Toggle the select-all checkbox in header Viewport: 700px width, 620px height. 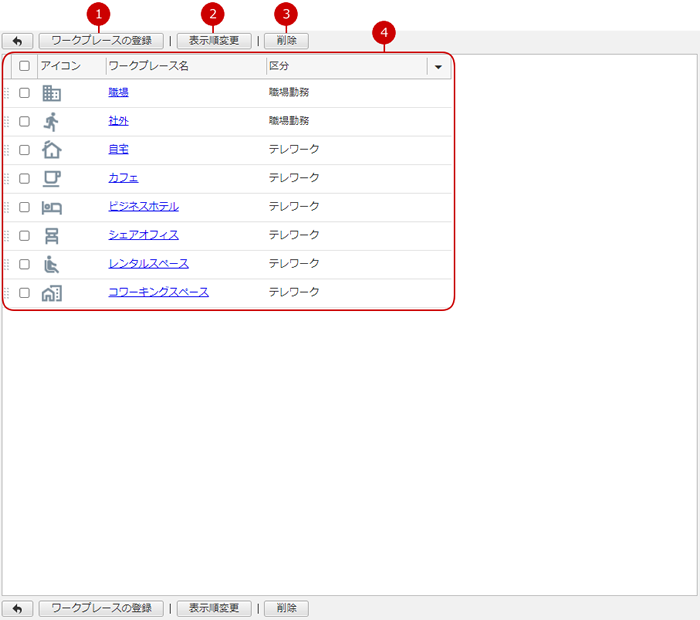(x=25, y=66)
